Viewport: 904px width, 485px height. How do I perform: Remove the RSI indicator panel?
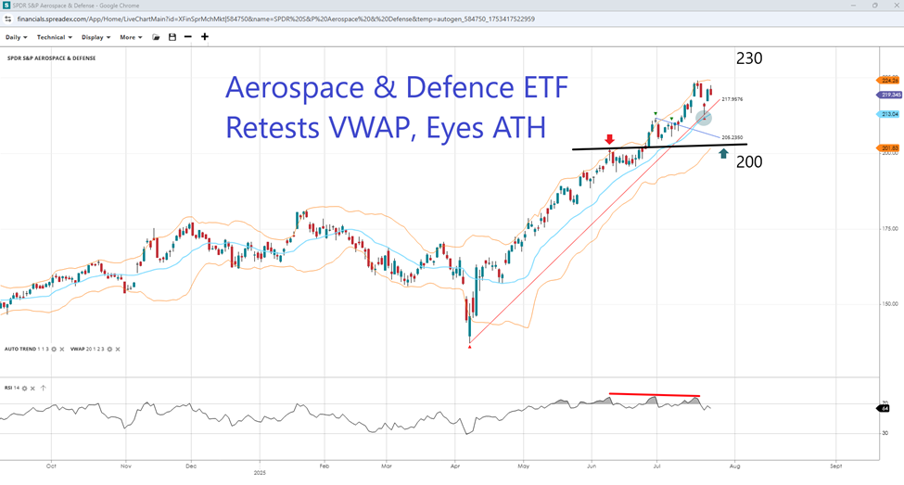[x=33, y=386]
